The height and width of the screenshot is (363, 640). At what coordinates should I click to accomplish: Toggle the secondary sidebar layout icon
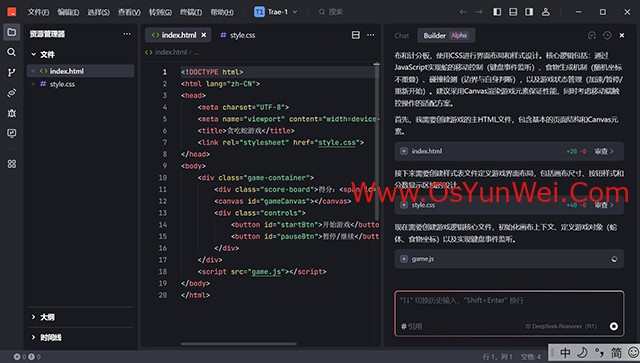click(x=529, y=12)
